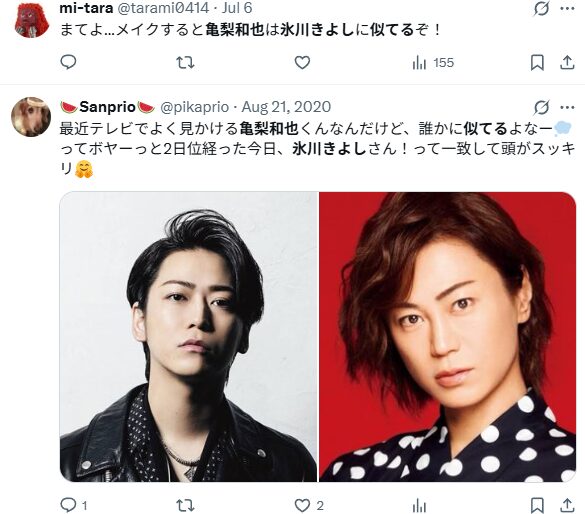Reply to mi-tara's tweet
585x514 pixels.
coord(68,62)
